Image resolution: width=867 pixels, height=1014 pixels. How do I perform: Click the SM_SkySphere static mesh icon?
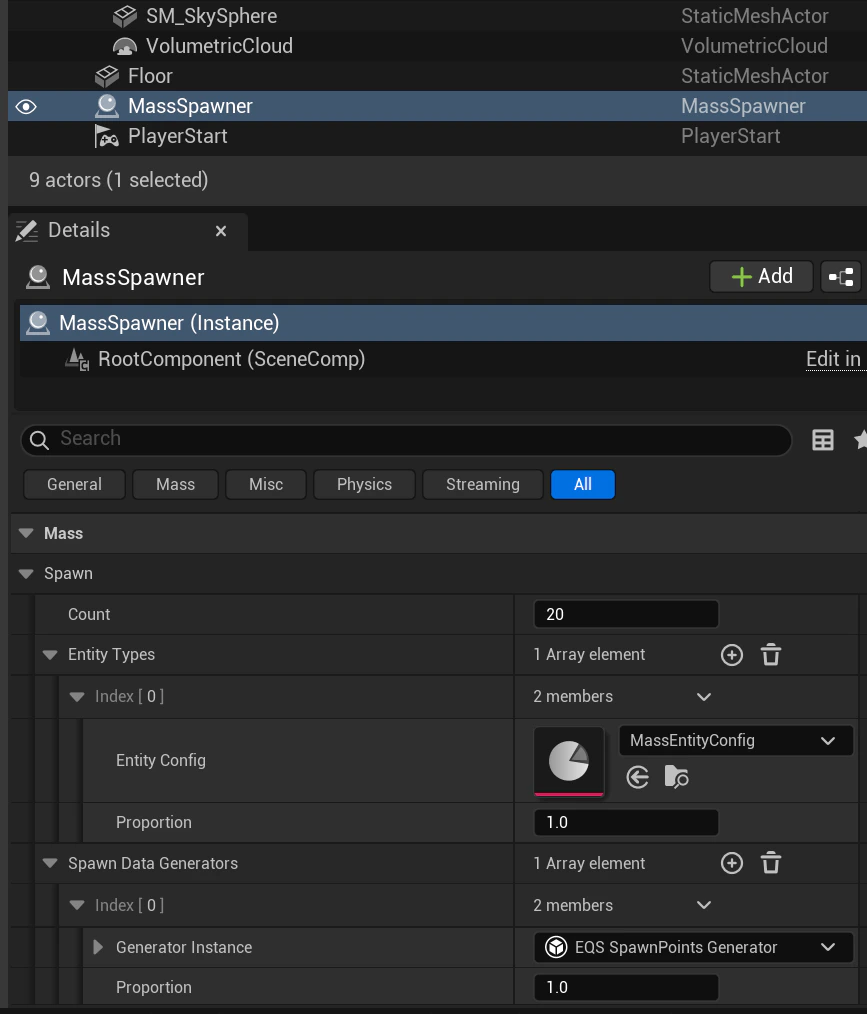coord(125,16)
